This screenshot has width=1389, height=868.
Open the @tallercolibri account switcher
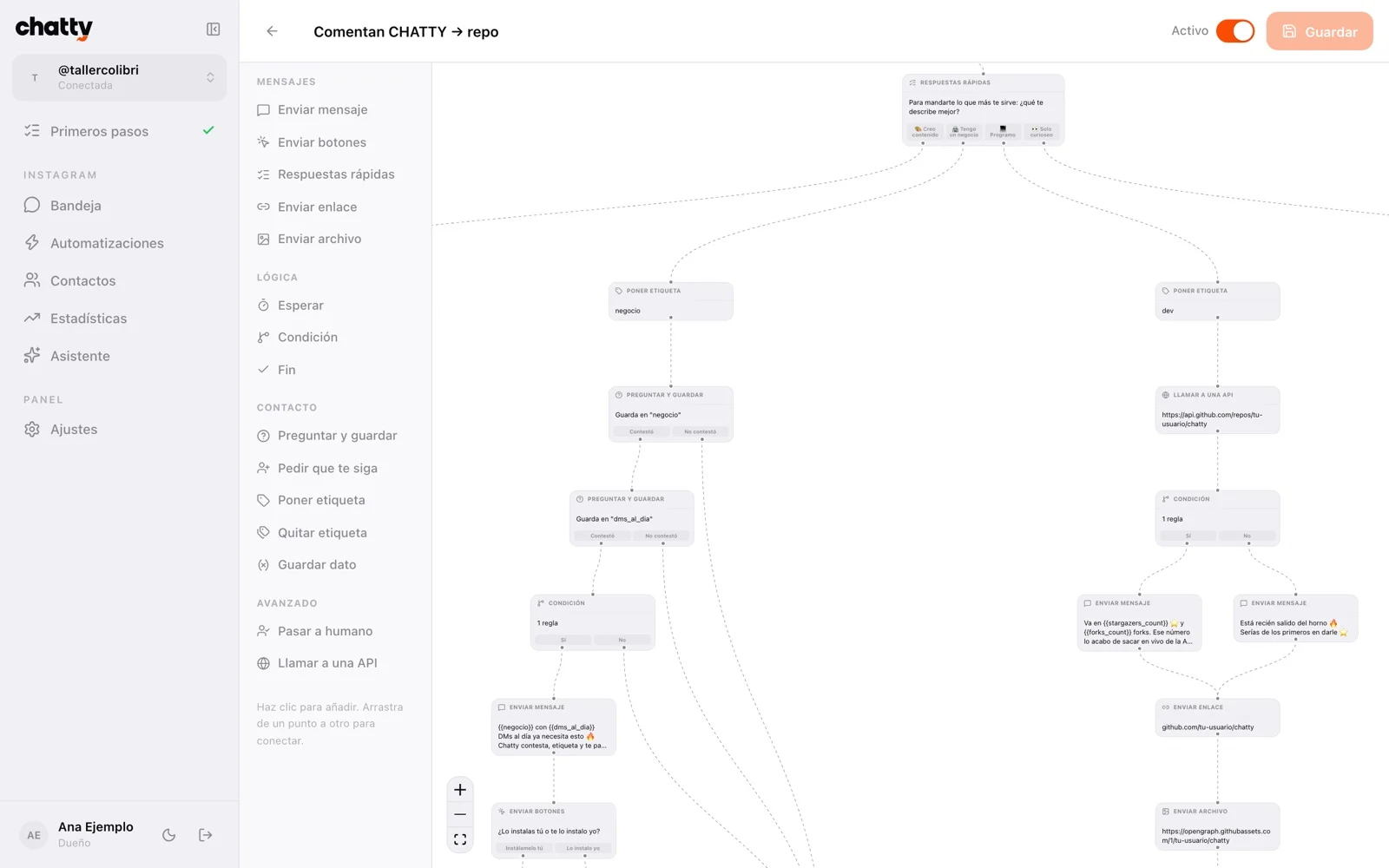click(119, 77)
